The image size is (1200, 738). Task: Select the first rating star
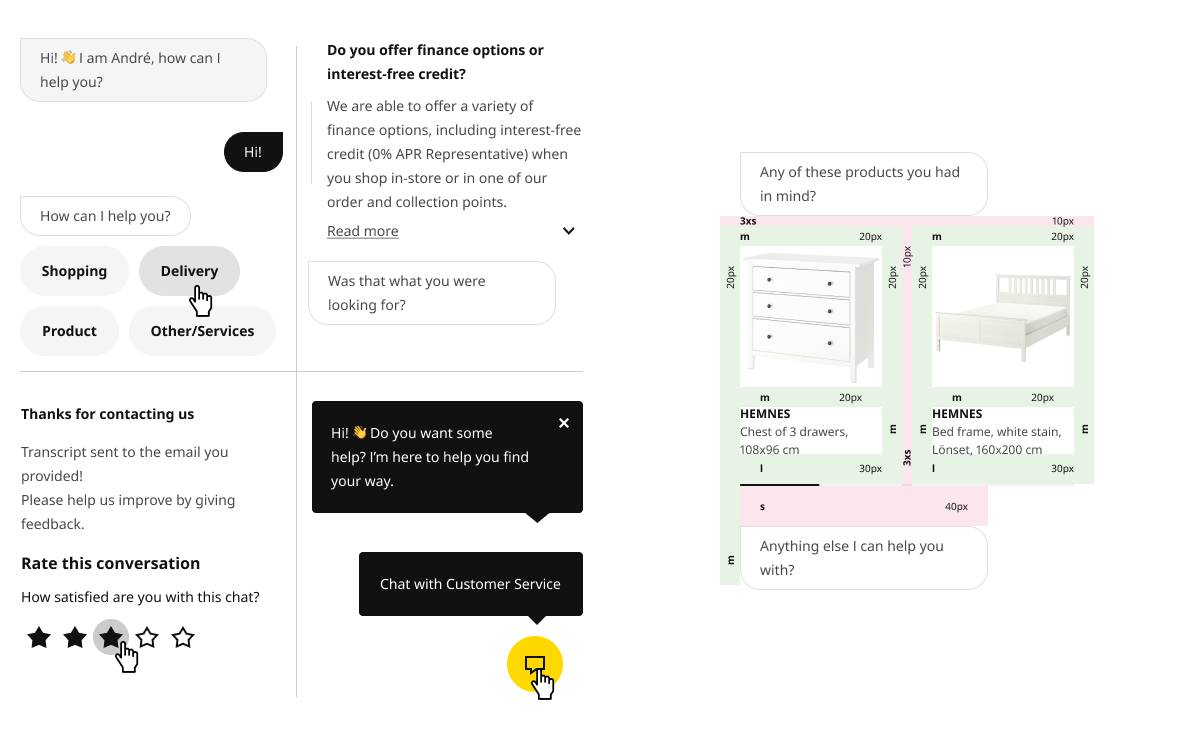click(39, 637)
